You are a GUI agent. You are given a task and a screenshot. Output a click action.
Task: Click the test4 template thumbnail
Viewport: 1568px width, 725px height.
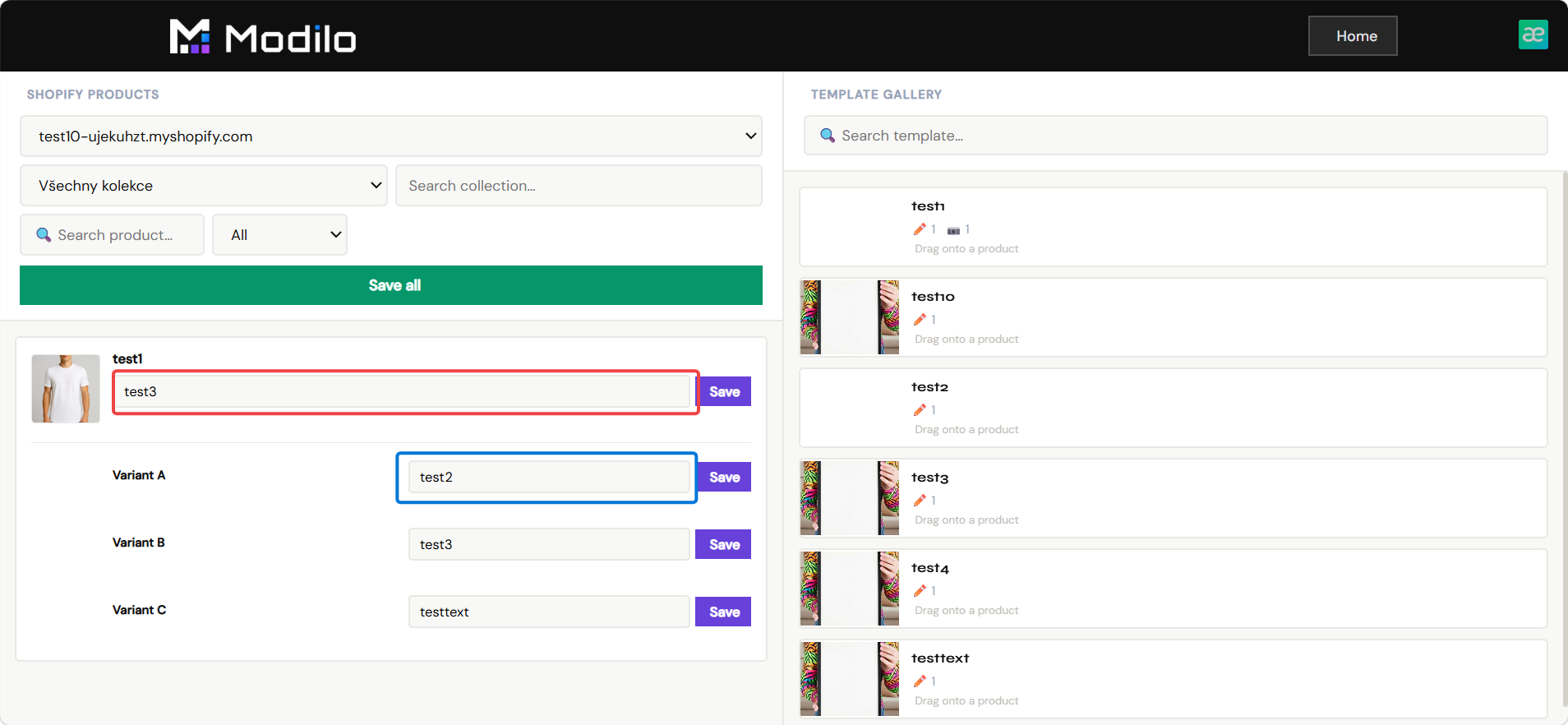pyautogui.click(x=850, y=589)
